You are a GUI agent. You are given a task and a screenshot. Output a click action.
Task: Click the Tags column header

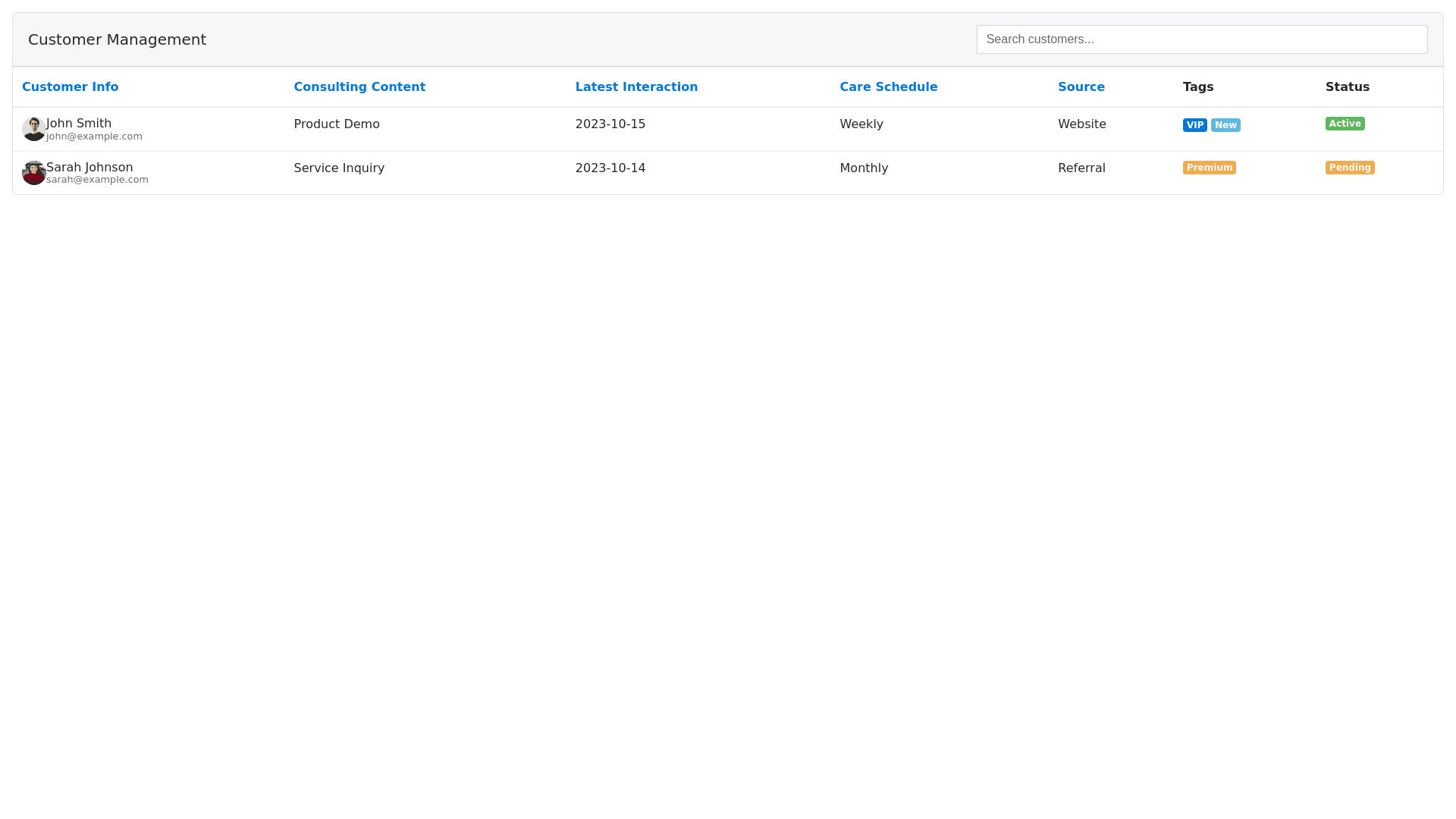coord(1198,86)
